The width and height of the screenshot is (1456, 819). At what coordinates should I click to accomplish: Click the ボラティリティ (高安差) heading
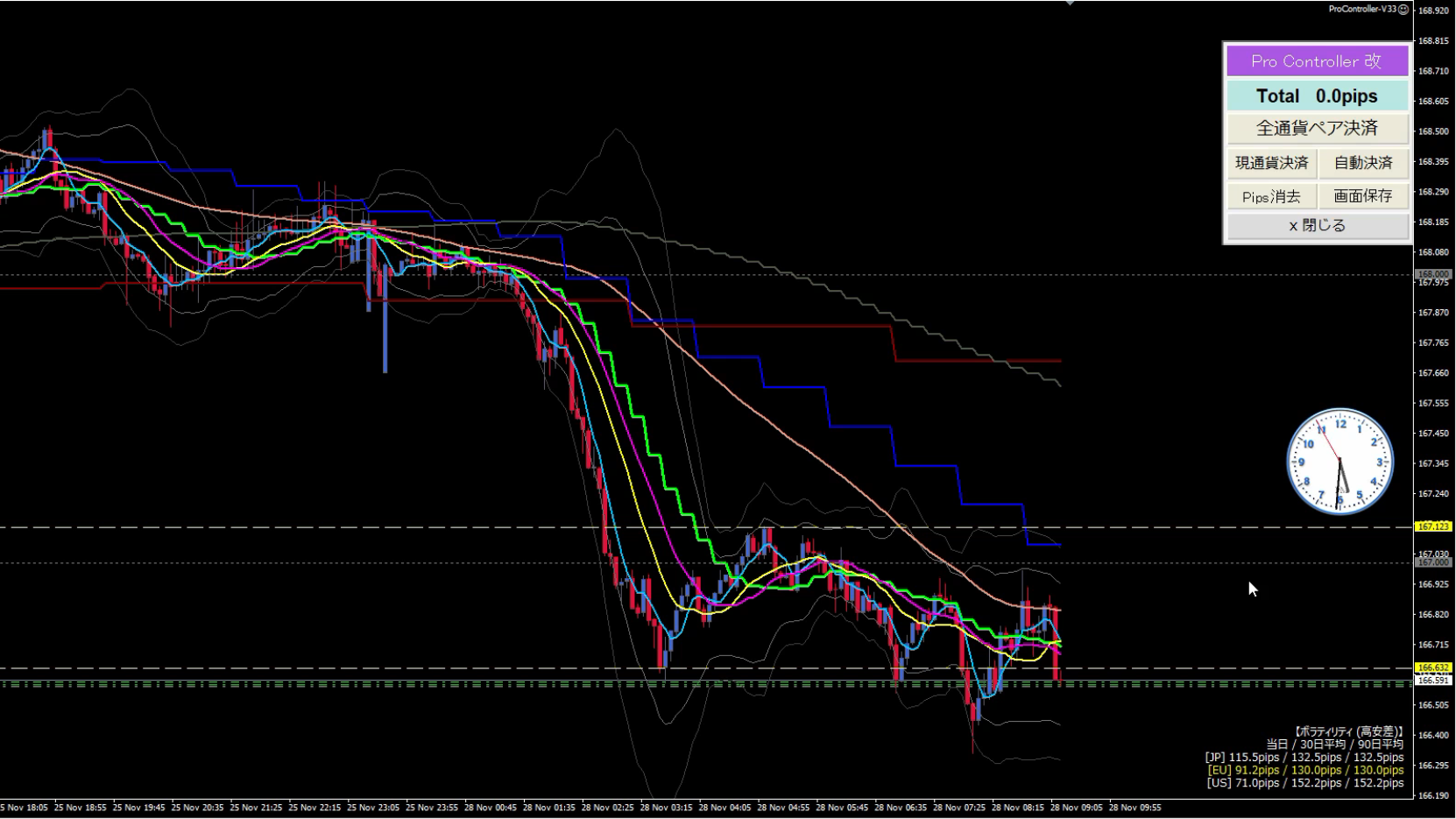pyautogui.click(x=1348, y=731)
